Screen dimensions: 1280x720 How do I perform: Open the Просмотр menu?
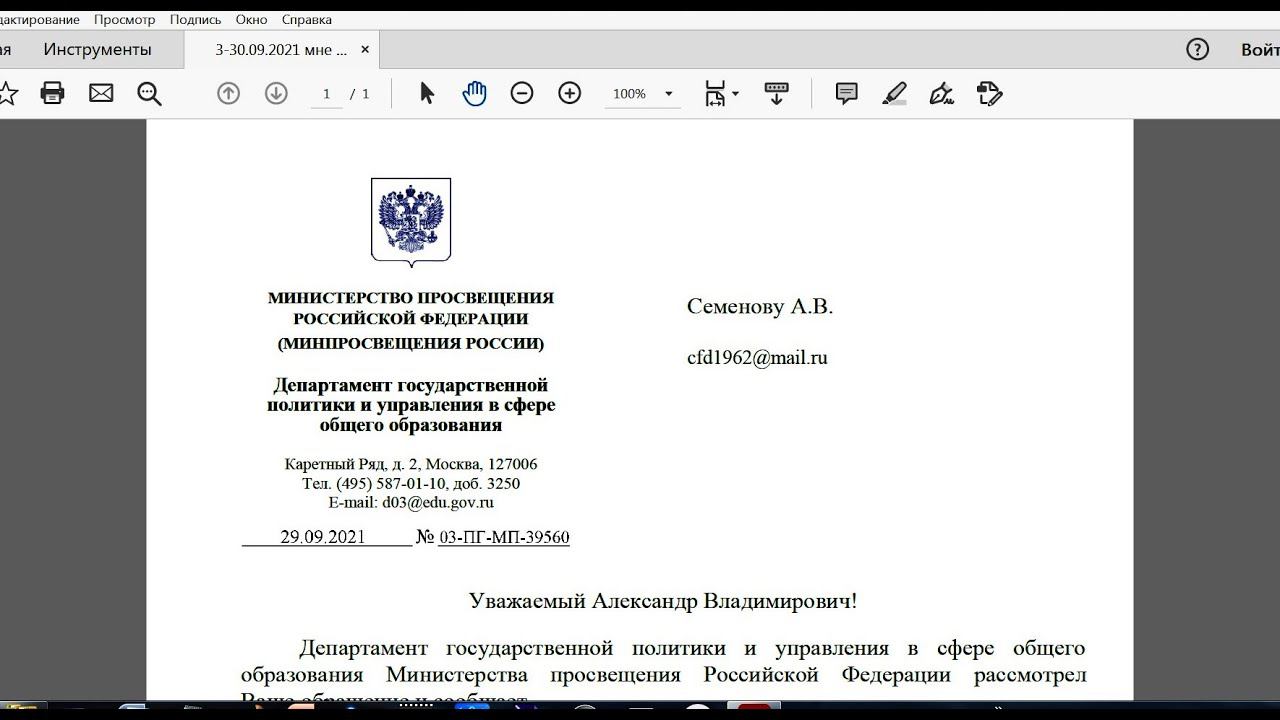(x=125, y=19)
